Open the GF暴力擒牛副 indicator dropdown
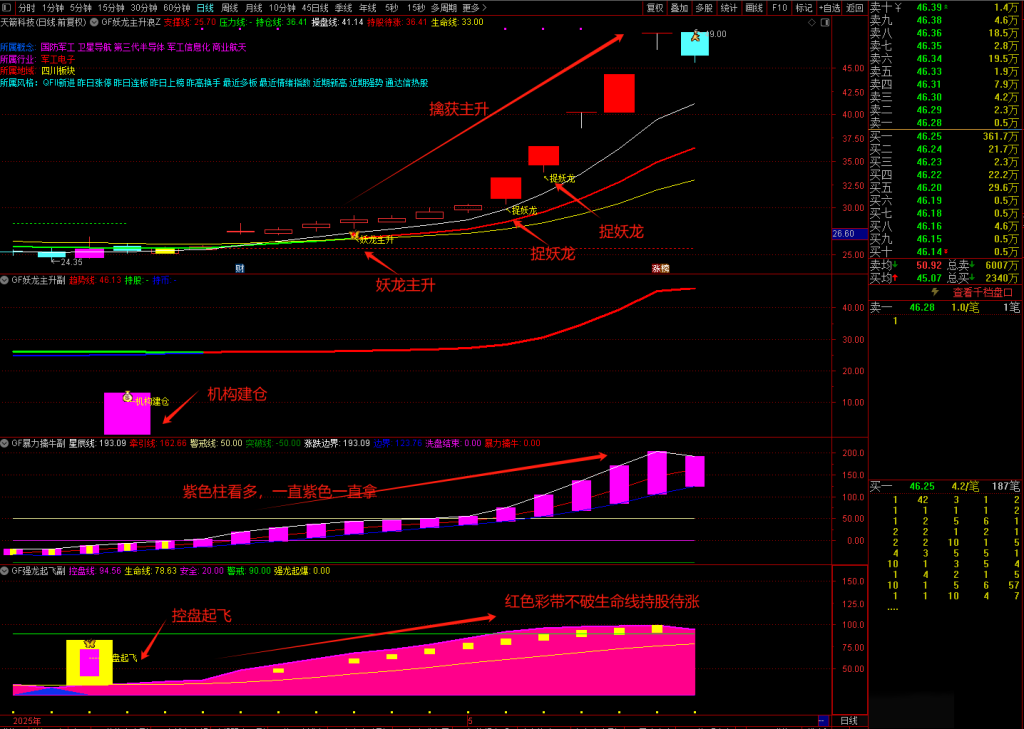1024x729 pixels. 5,443
